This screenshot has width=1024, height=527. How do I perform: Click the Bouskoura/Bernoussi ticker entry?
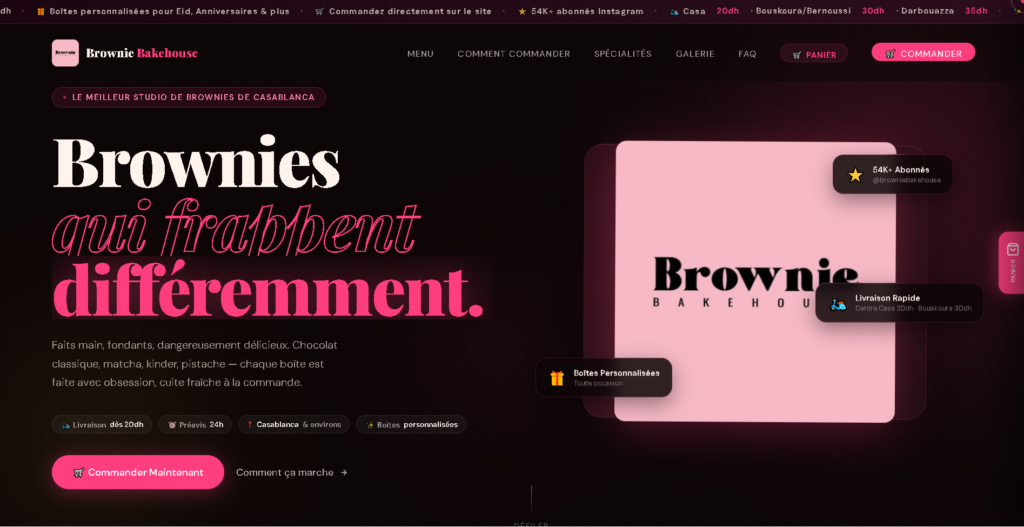pos(803,11)
